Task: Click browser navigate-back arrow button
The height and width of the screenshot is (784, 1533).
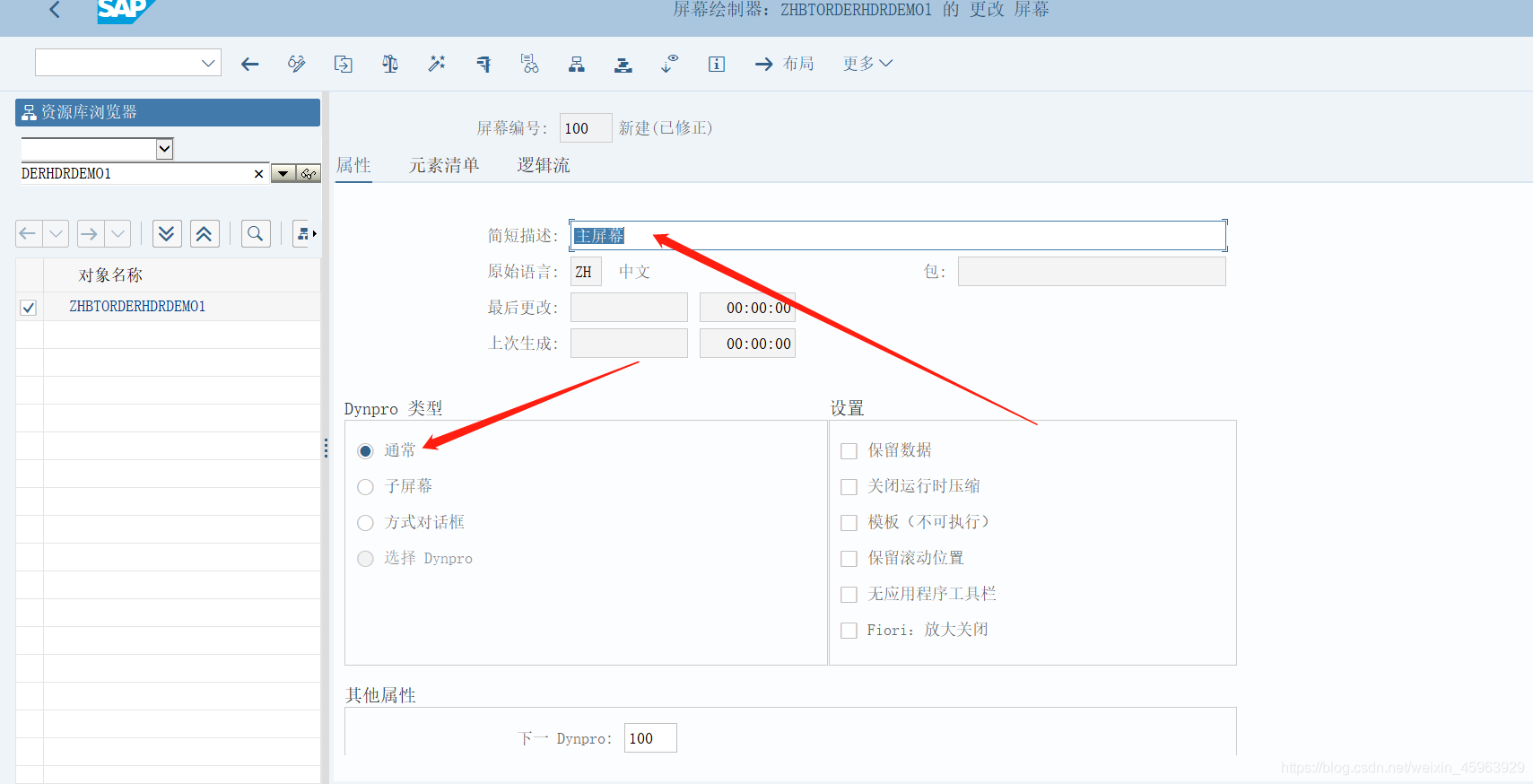Action: click(x=29, y=234)
